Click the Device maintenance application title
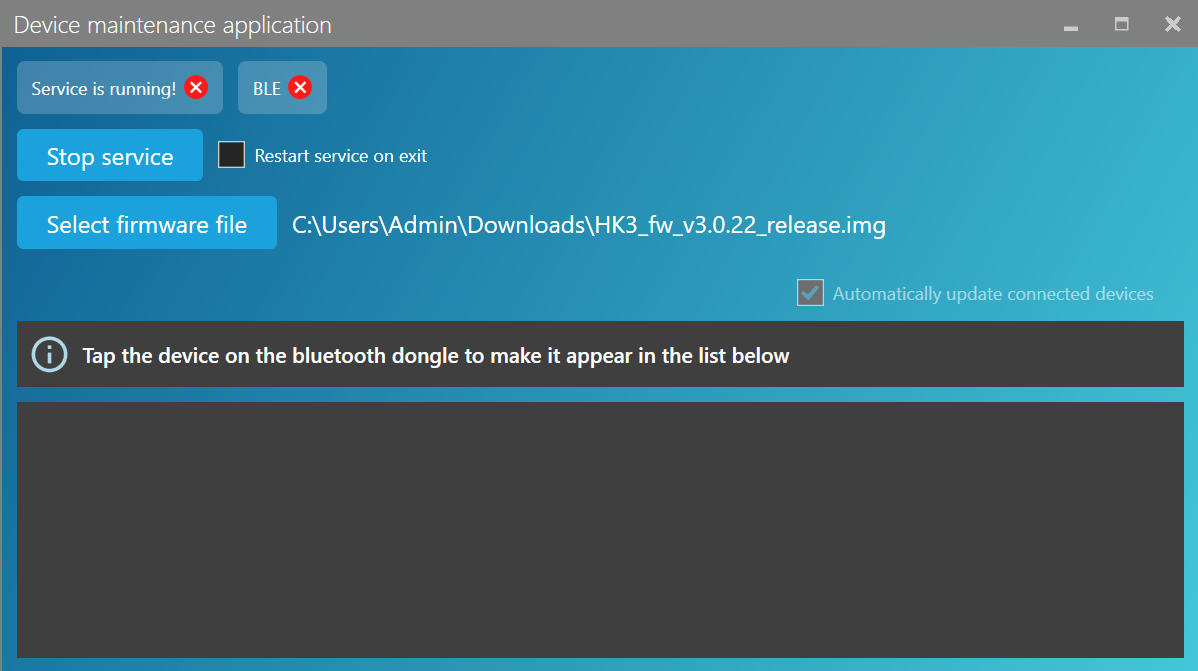This screenshot has width=1198, height=671. [173, 25]
